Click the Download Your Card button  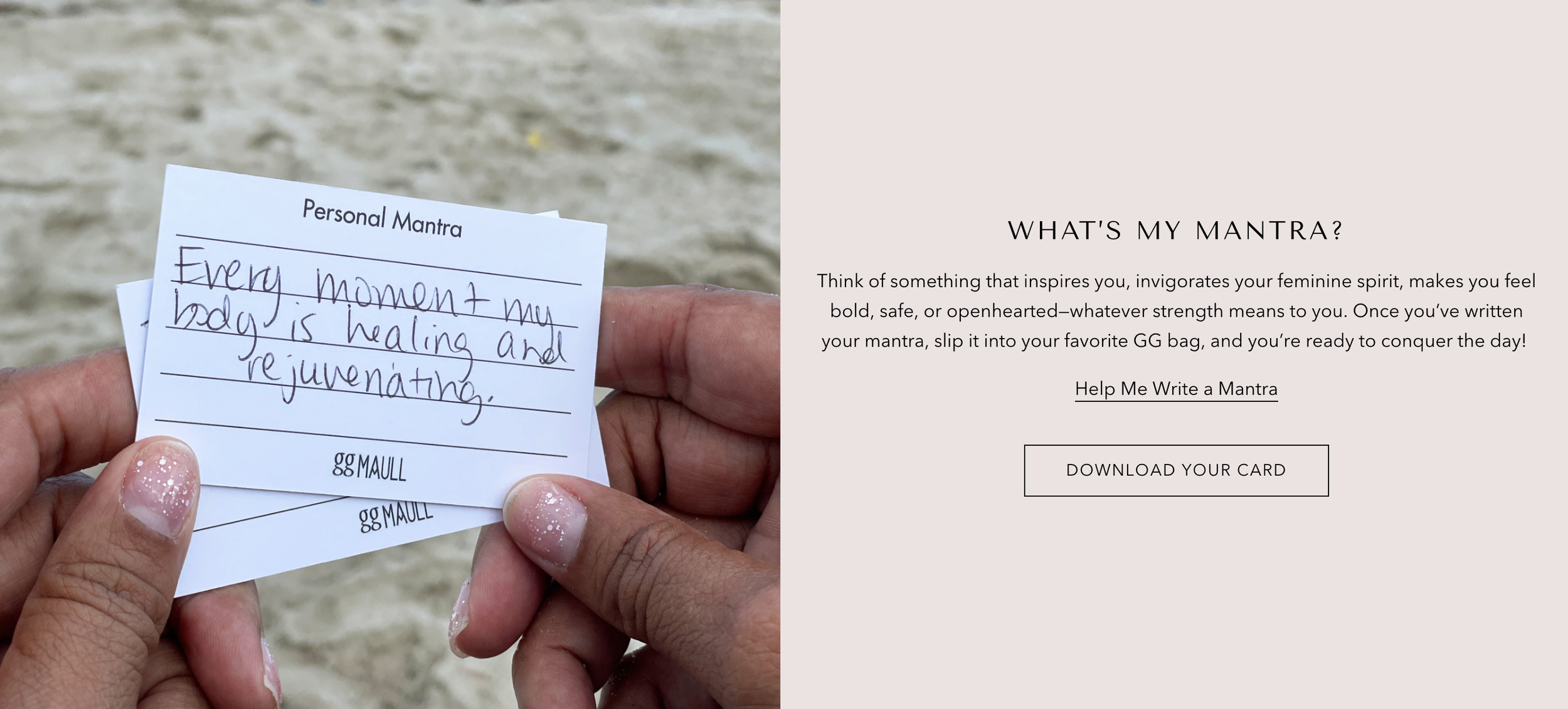pyautogui.click(x=1176, y=470)
